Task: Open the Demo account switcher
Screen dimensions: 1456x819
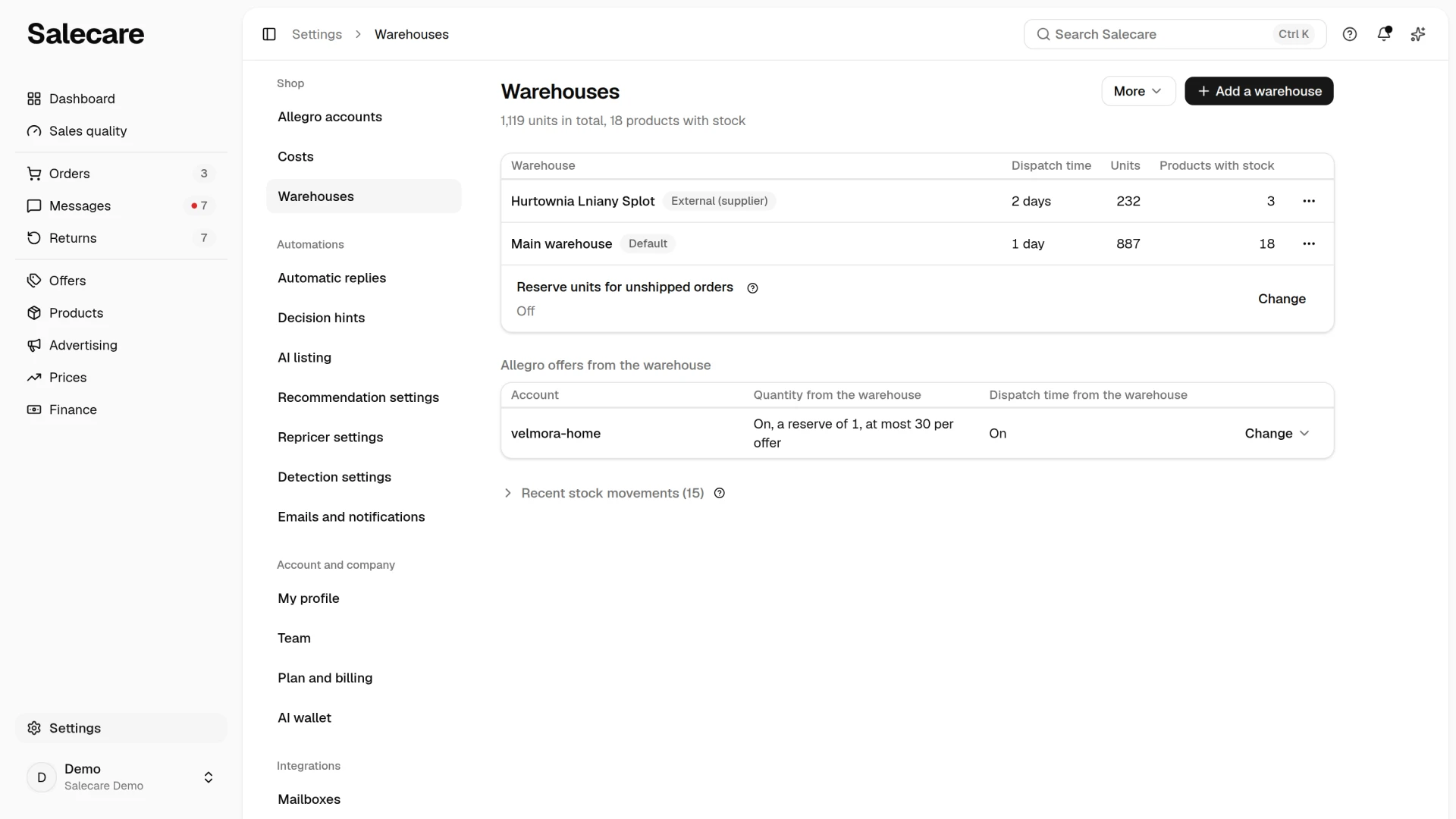Action: (x=121, y=777)
